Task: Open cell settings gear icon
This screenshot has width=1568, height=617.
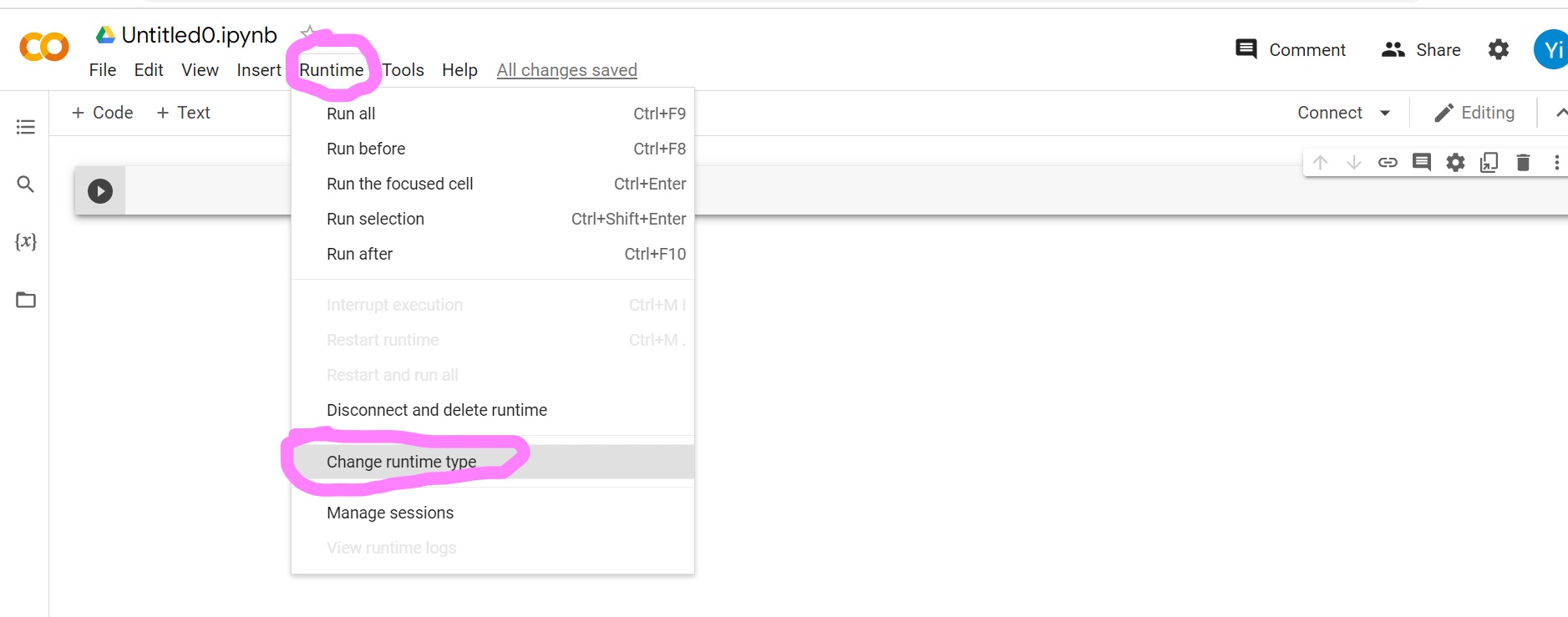Action: [1455, 162]
